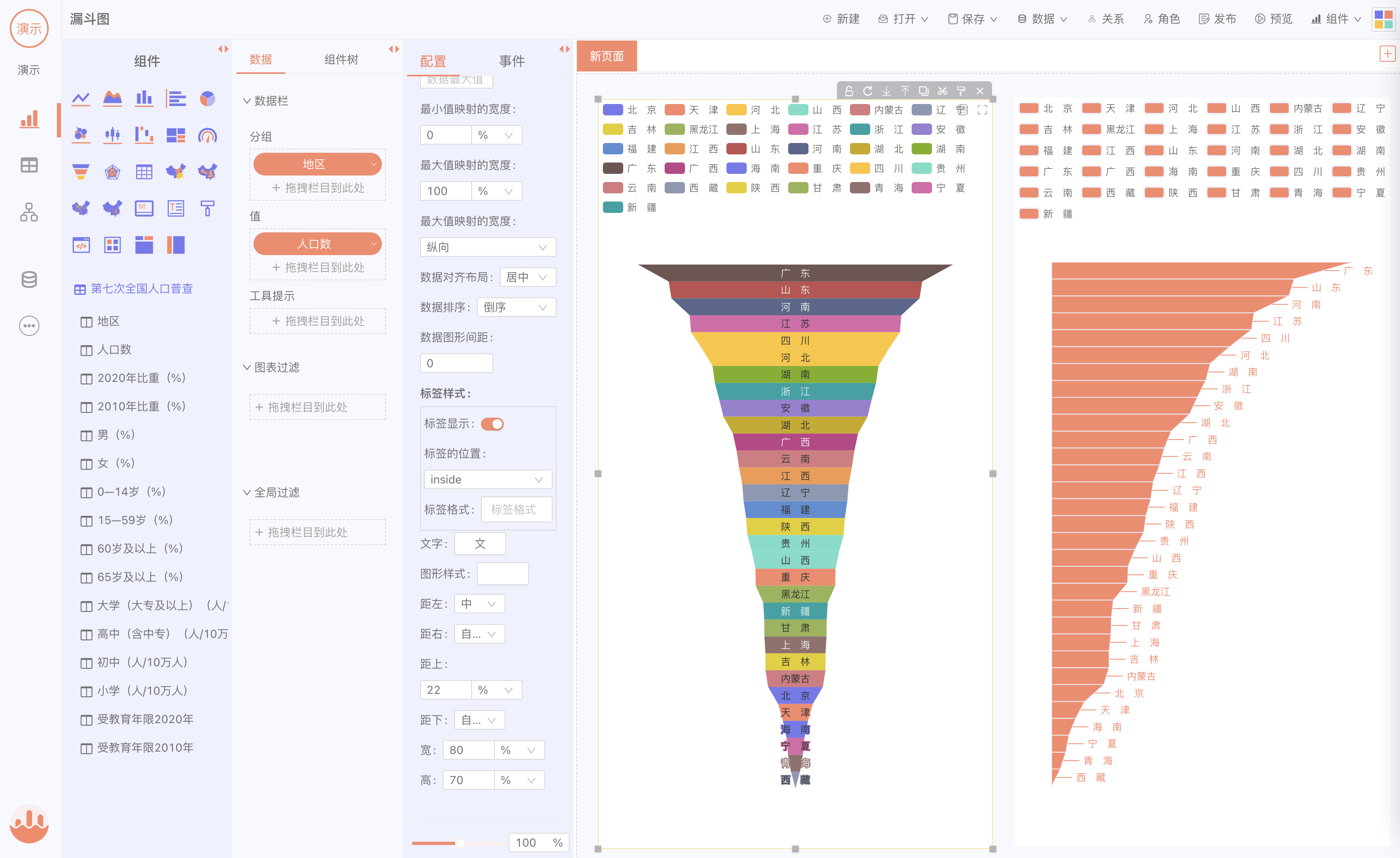Toggle the 标签显示 switch off

pyautogui.click(x=492, y=424)
